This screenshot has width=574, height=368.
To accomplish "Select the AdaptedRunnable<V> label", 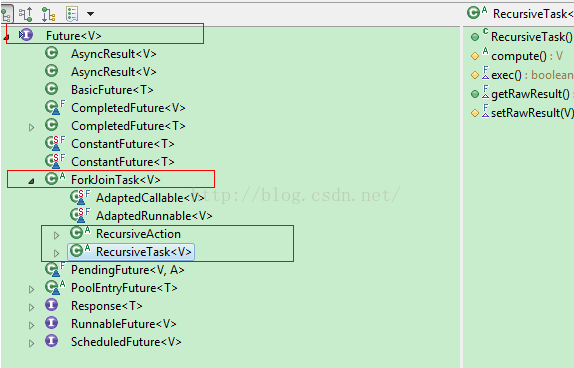I will [154, 216].
